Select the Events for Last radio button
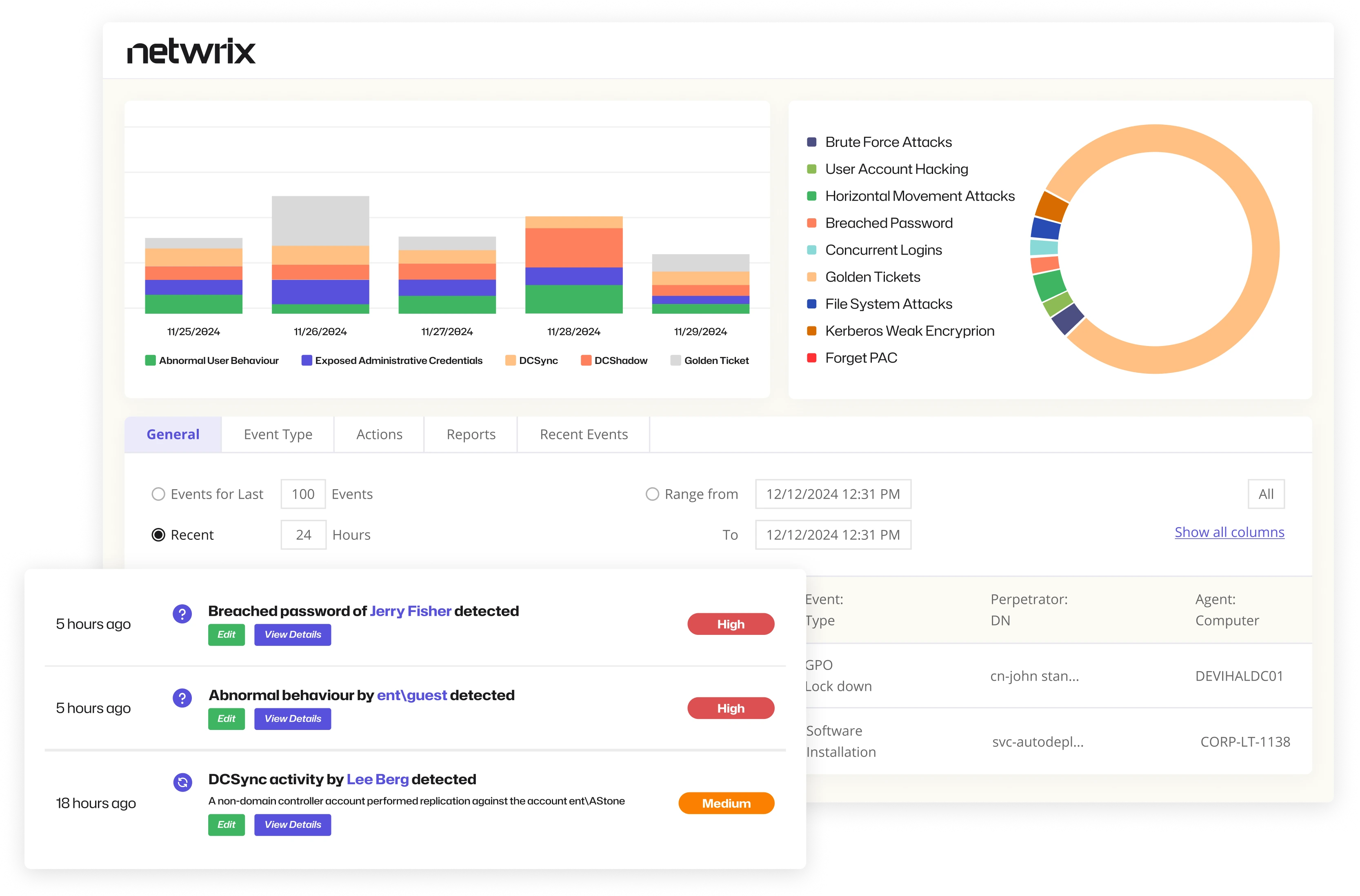1360x896 pixels. click(158, 494)
